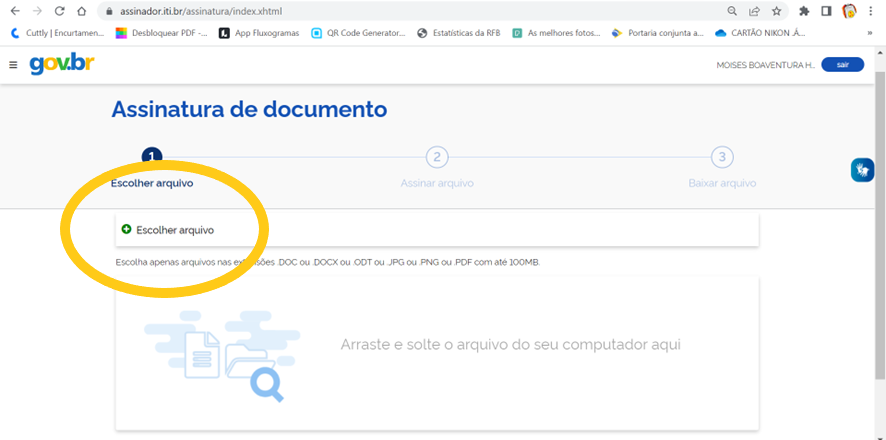Viewport: 886px width, 440px height.
Task: Select step 2 Assinar arquivo
Action: [x=437, y=157]
